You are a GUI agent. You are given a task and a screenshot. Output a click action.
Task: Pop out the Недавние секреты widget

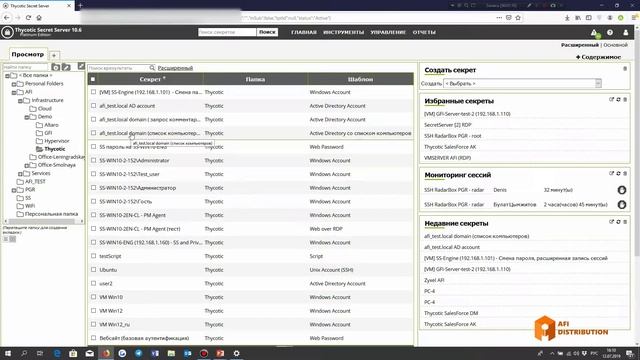point(611,222)
